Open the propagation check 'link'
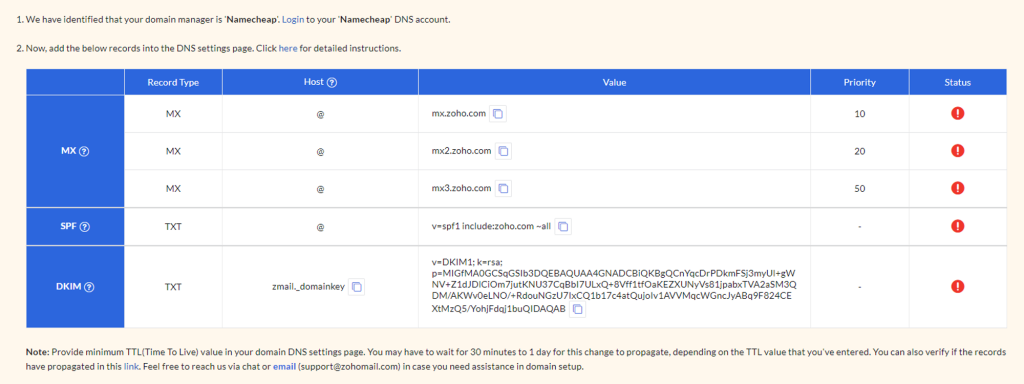The height and width of the screenshot is (384, 1024). 131,367
